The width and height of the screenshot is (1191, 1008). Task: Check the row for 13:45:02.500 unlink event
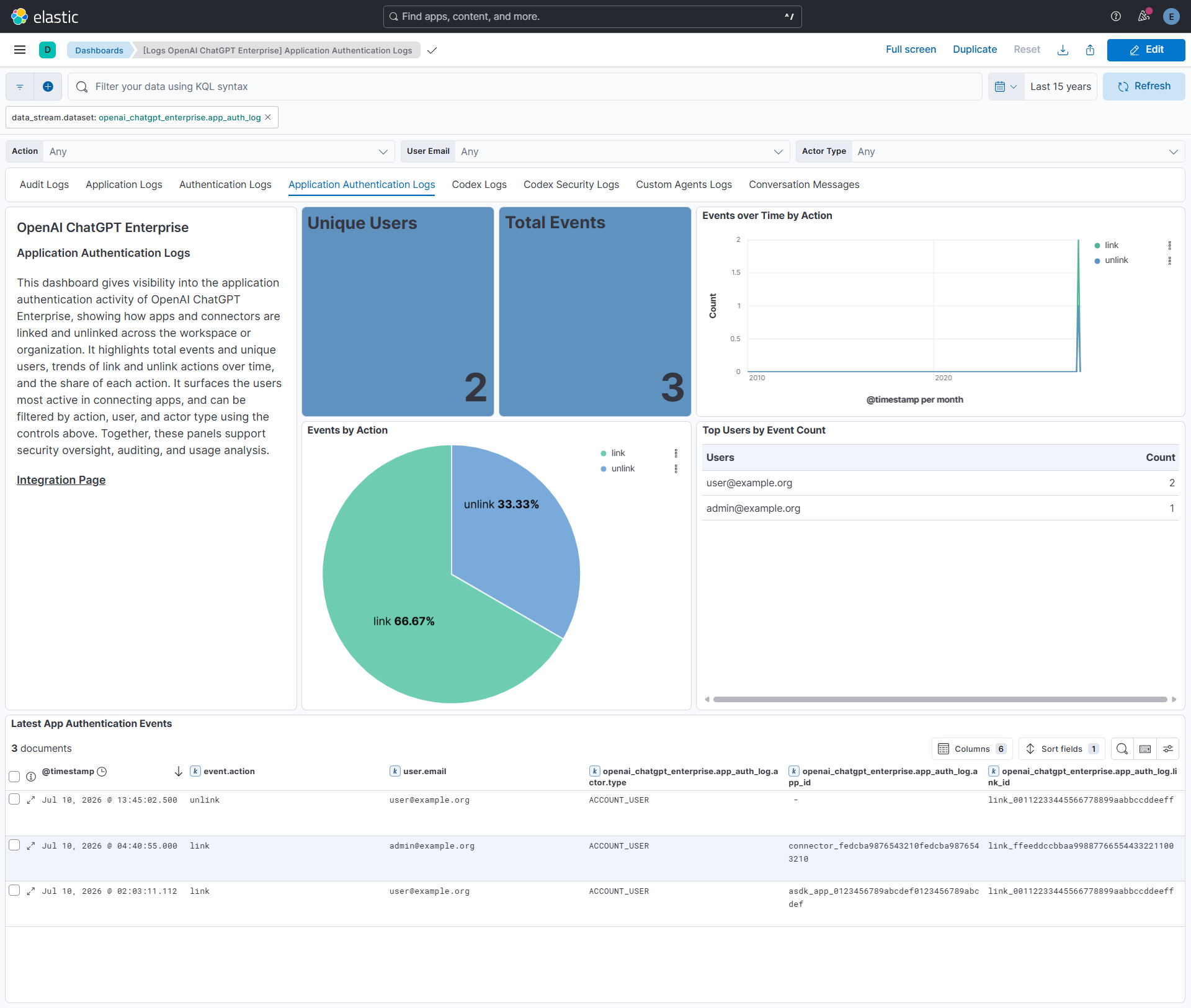14,799
